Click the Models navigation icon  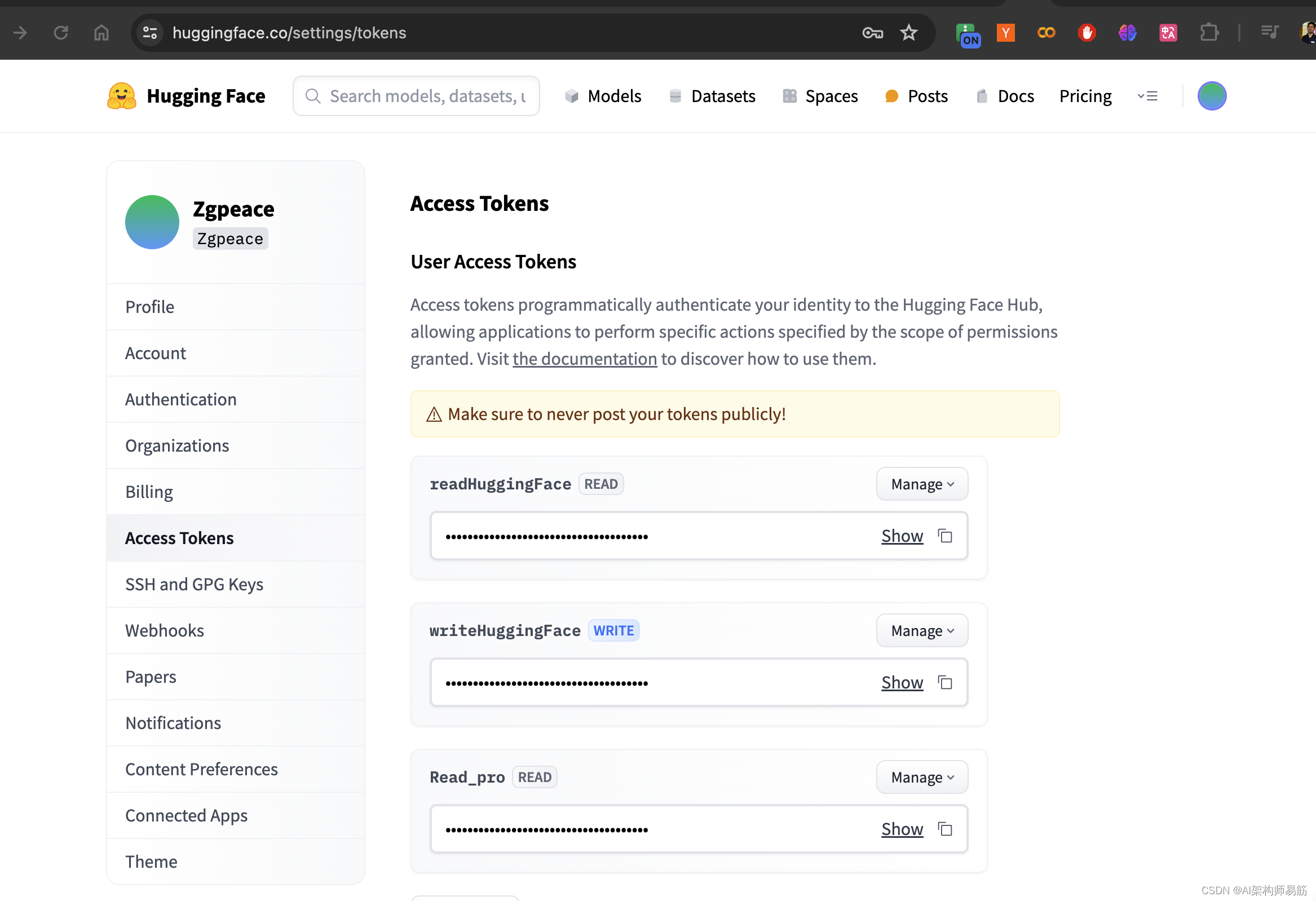pos(570,96)
